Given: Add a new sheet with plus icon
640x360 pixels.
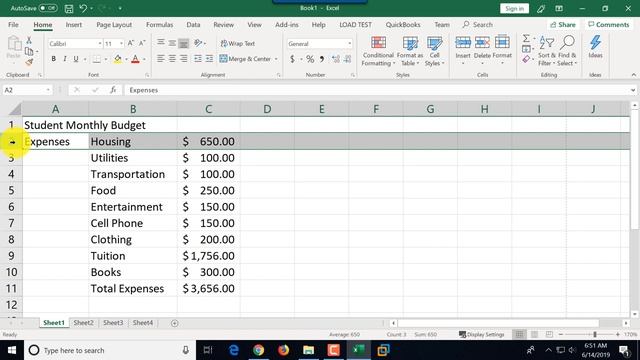Looking at the screenshot, I should pos(175,323).
